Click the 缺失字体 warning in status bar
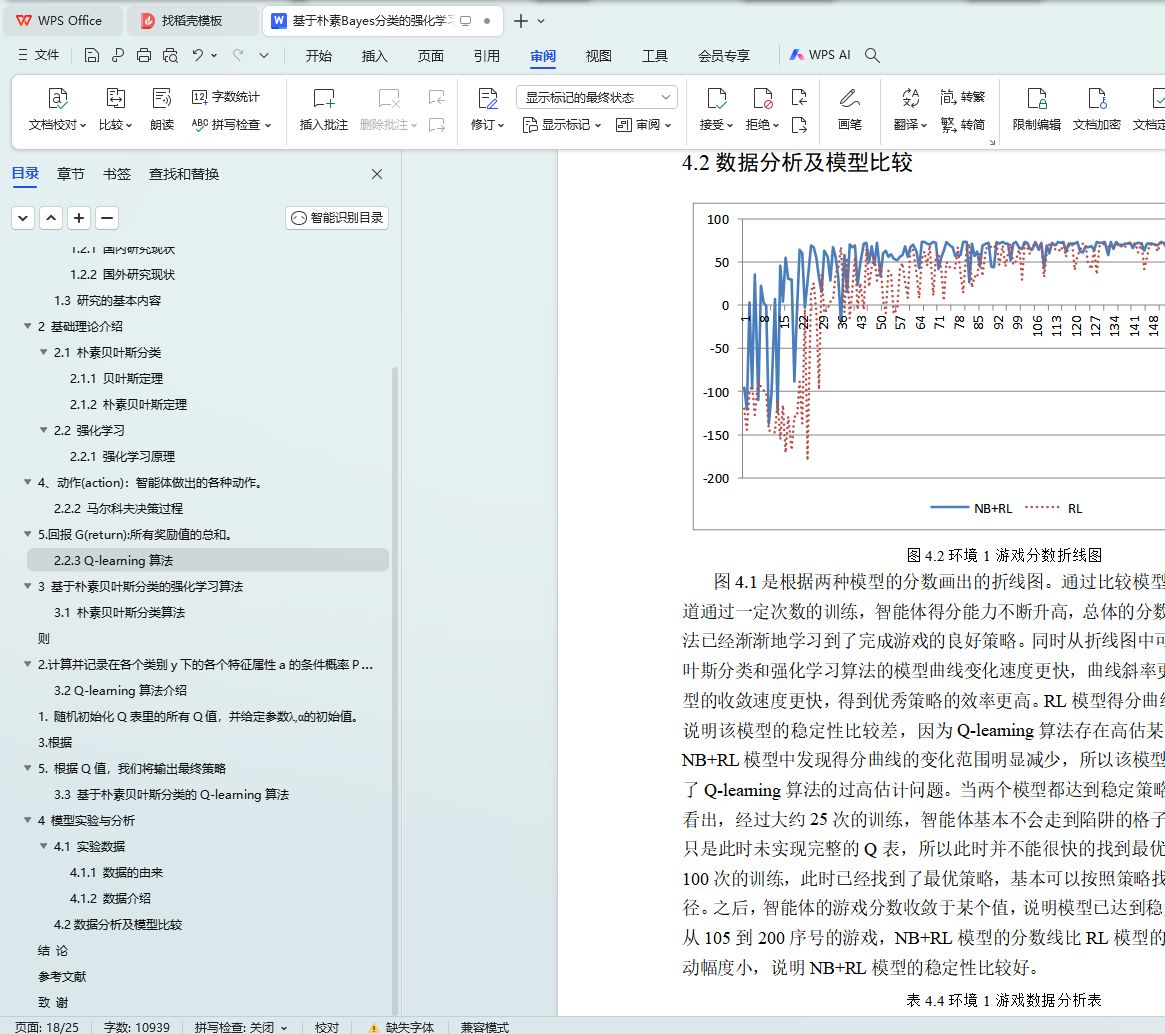1165x1034 pixels. click(401, 1027)
